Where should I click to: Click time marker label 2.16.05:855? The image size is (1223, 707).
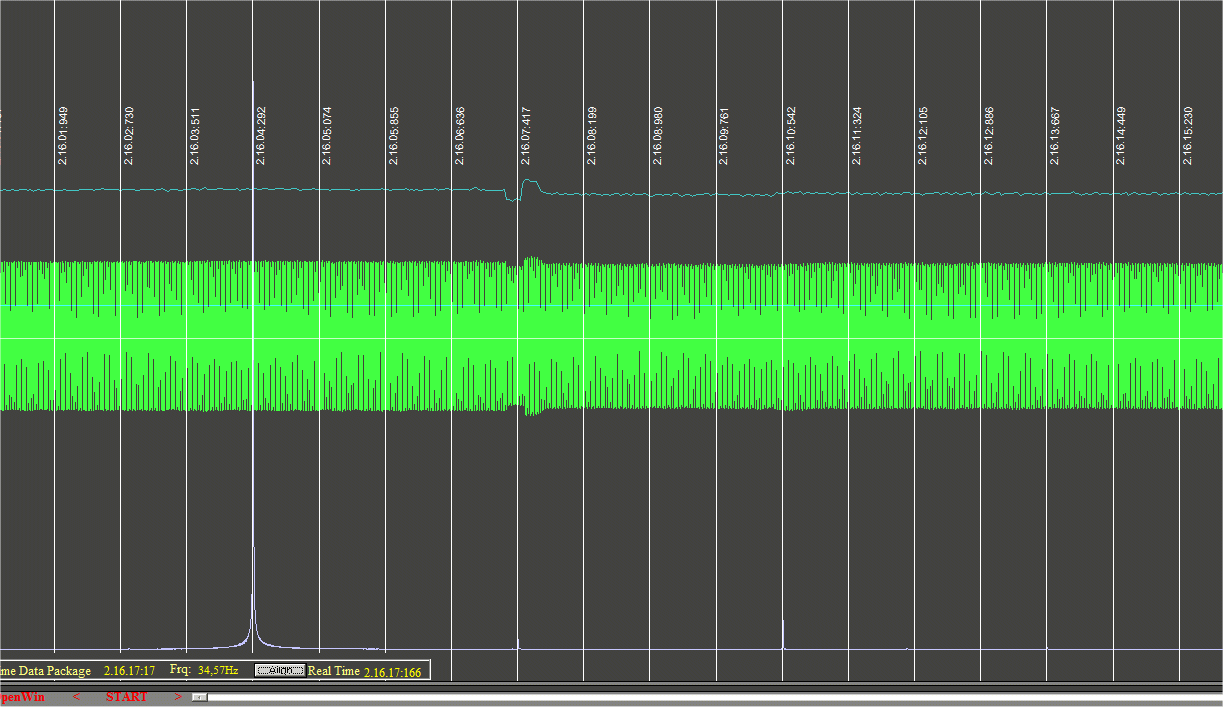(394, 135)
